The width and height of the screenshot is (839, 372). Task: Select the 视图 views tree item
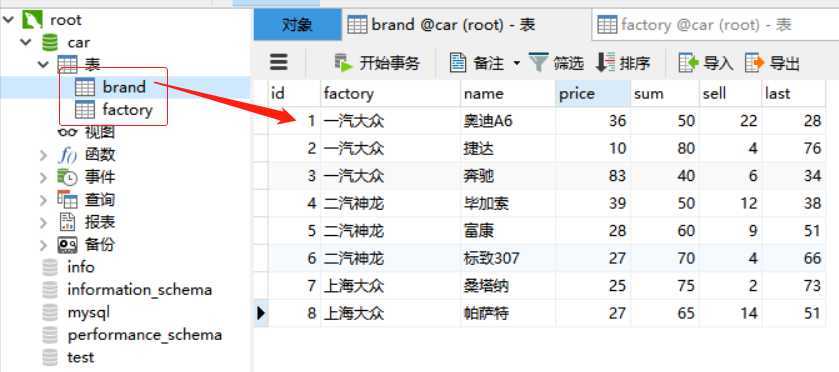[x=100, y=132]
